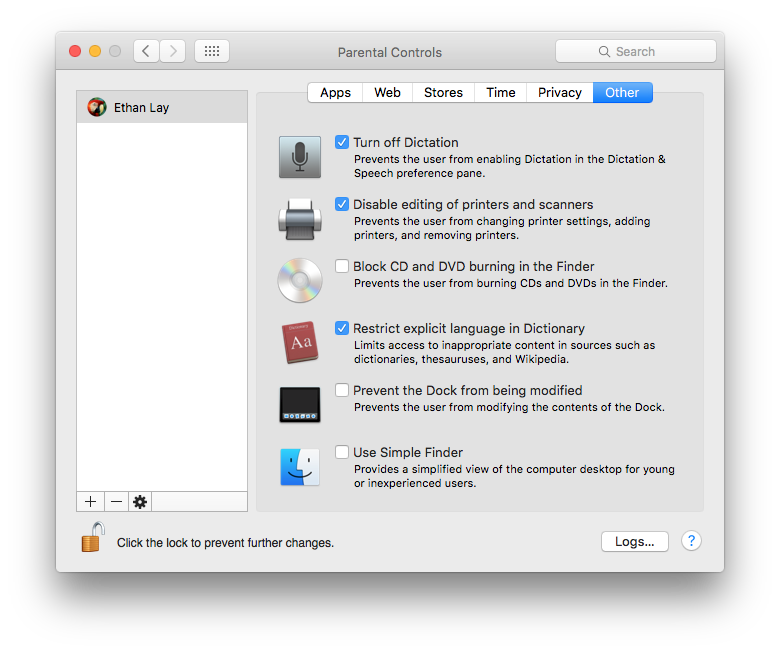The height and width of the screenshot is (652, 780).
Task: Click the Logs... button
Action: pos(634,541)
